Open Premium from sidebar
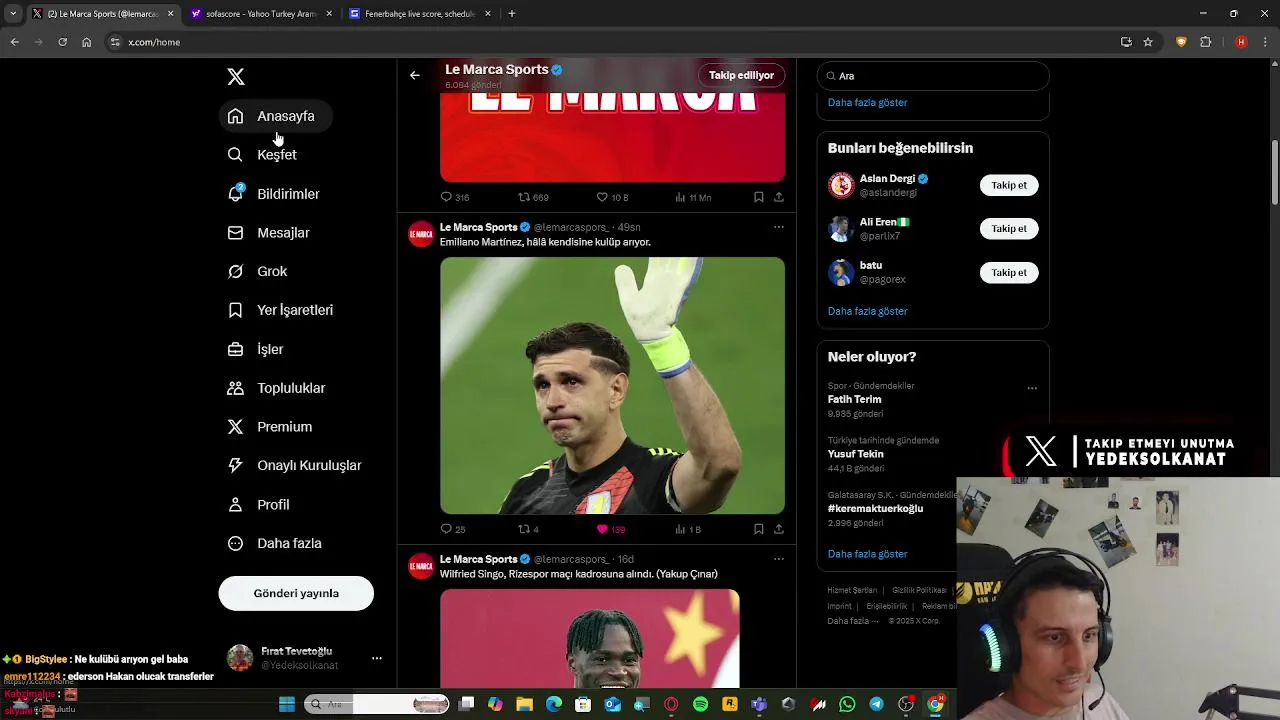 [x=270, y=427]
